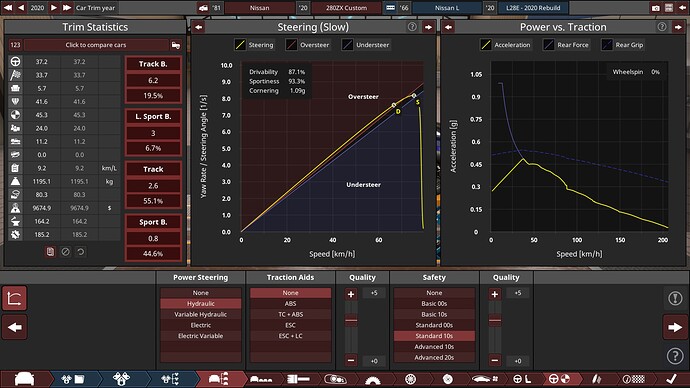
Task: Switch Steering graph to previous graph
Action: (199, 27)
